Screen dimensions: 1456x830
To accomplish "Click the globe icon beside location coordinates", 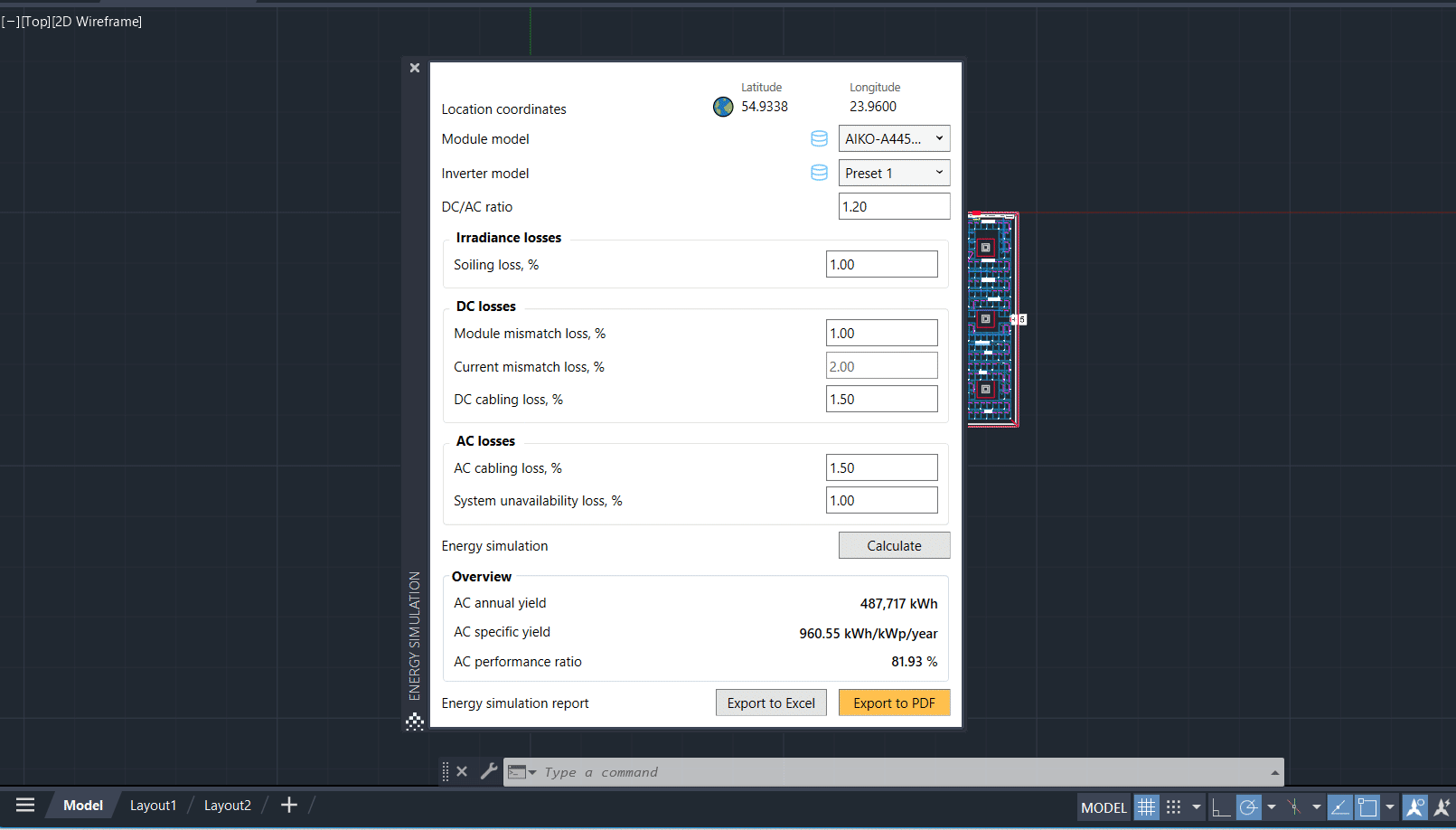I will pyautogui.click(x=723, y=106).
